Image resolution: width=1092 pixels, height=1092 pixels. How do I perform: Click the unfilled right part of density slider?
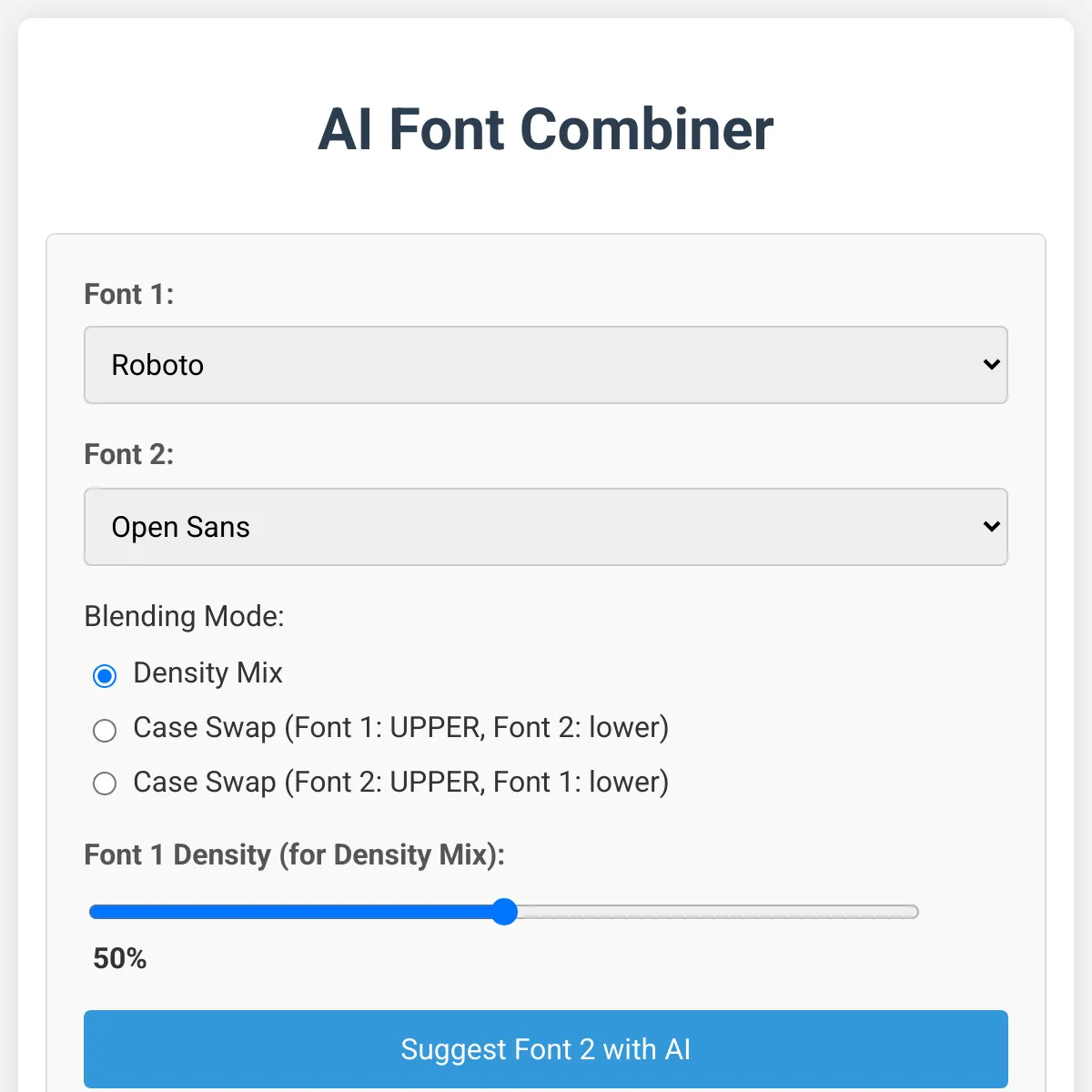pyautogui.click(x=718, y=912)
